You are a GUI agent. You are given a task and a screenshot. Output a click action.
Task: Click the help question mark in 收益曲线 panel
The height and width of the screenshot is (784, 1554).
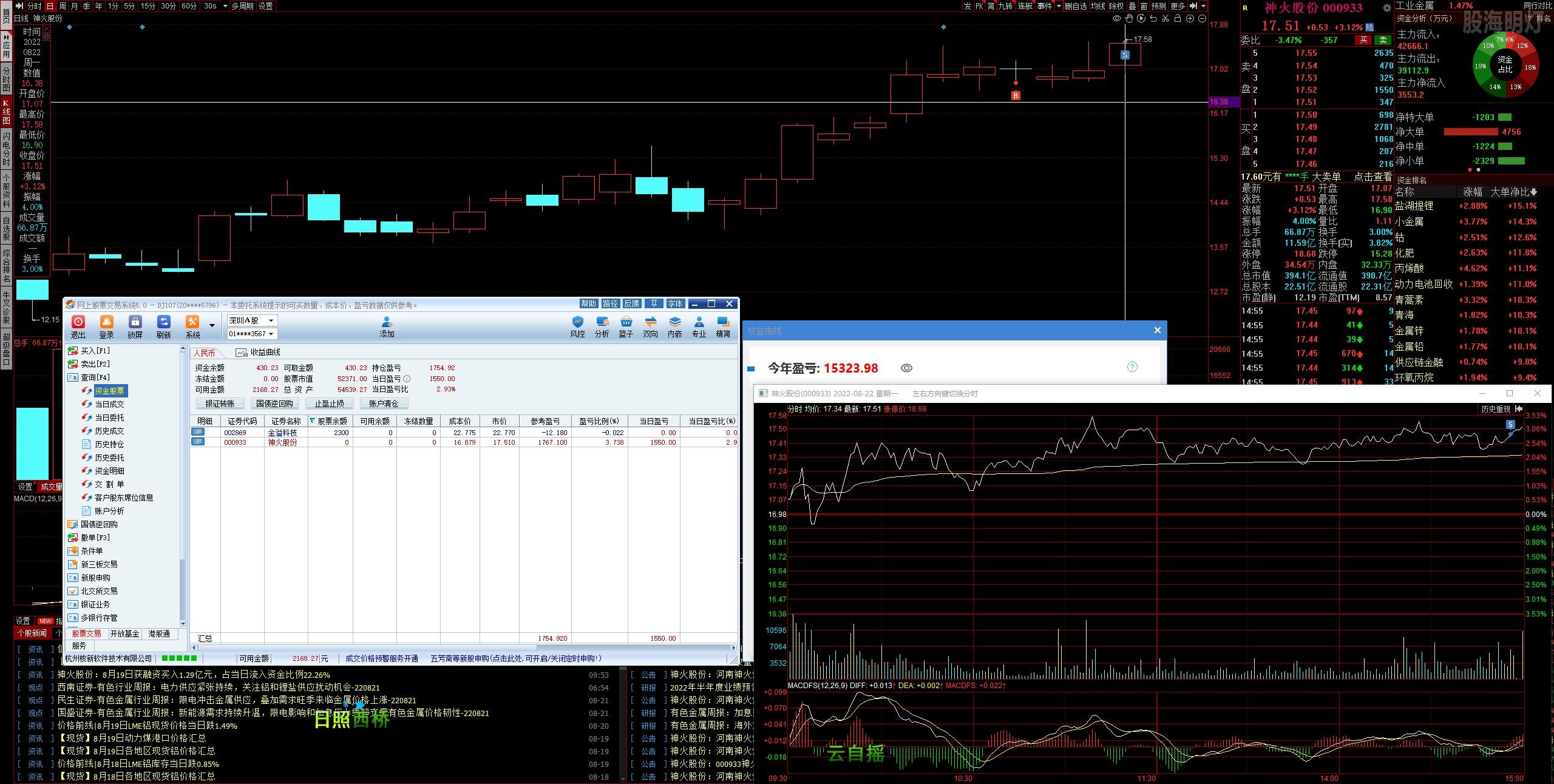pyautogui.click(x=1132, y=367)
